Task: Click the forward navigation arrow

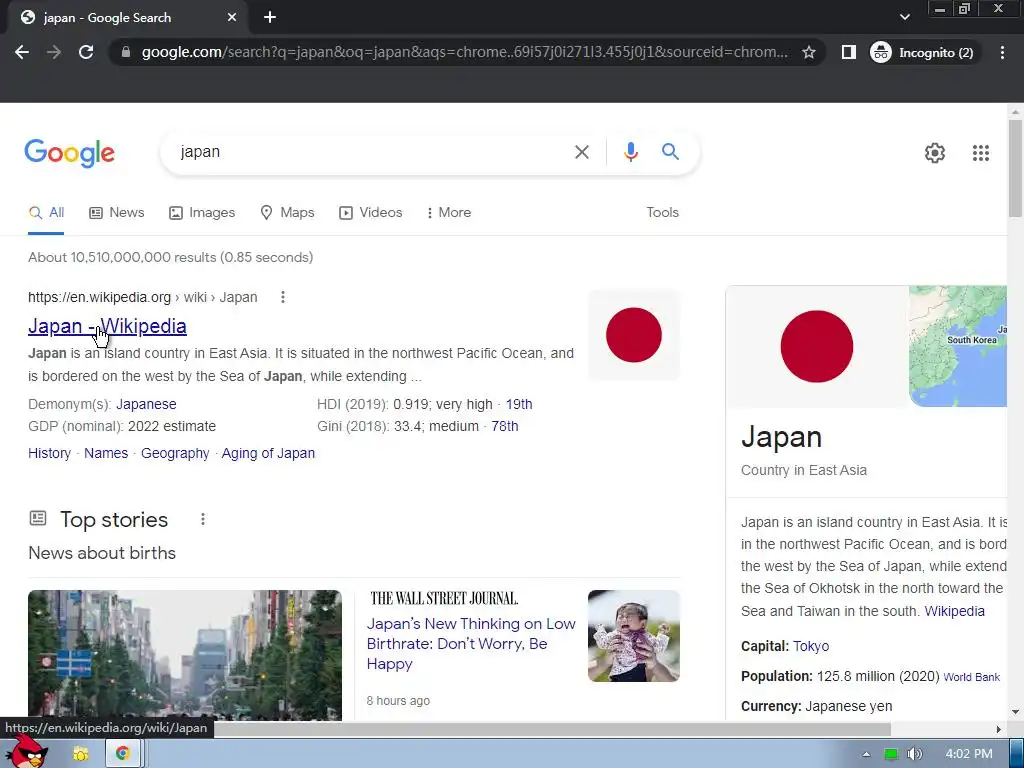Action: coord(54,52)
